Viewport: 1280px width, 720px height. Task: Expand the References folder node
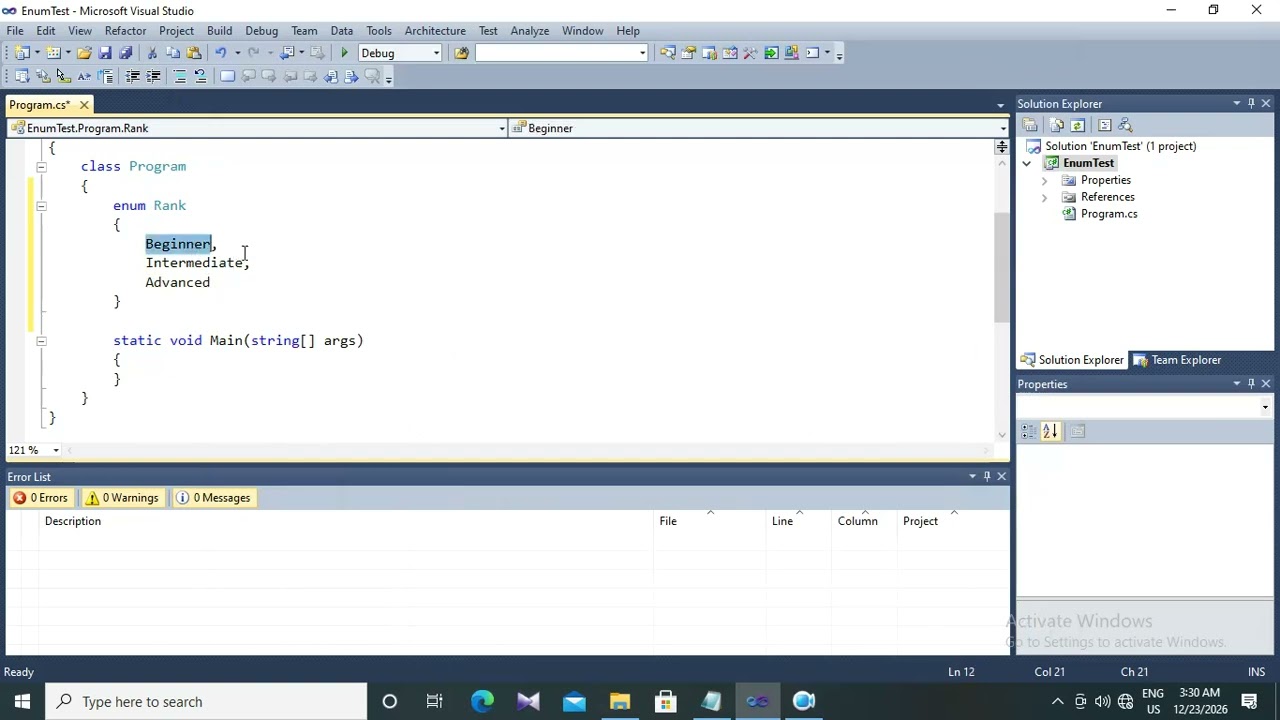(x=1044, y=197)
